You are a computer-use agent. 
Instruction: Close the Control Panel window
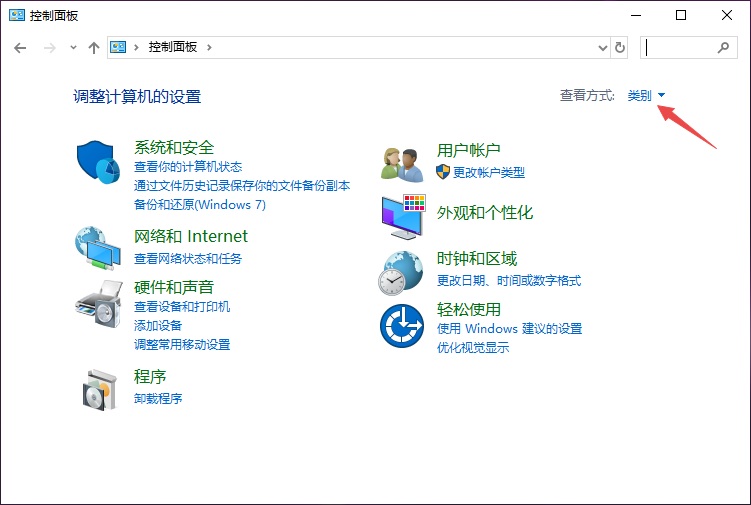pos(727,15)
